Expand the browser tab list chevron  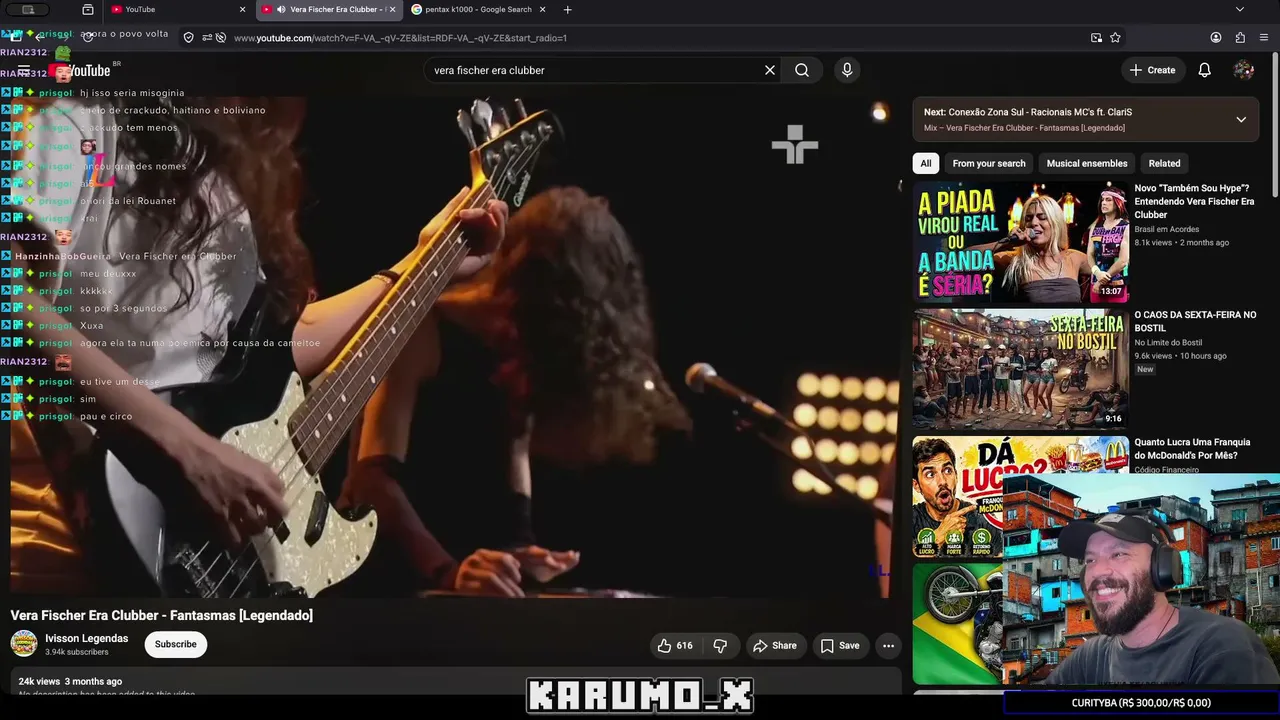[1240, 10]
